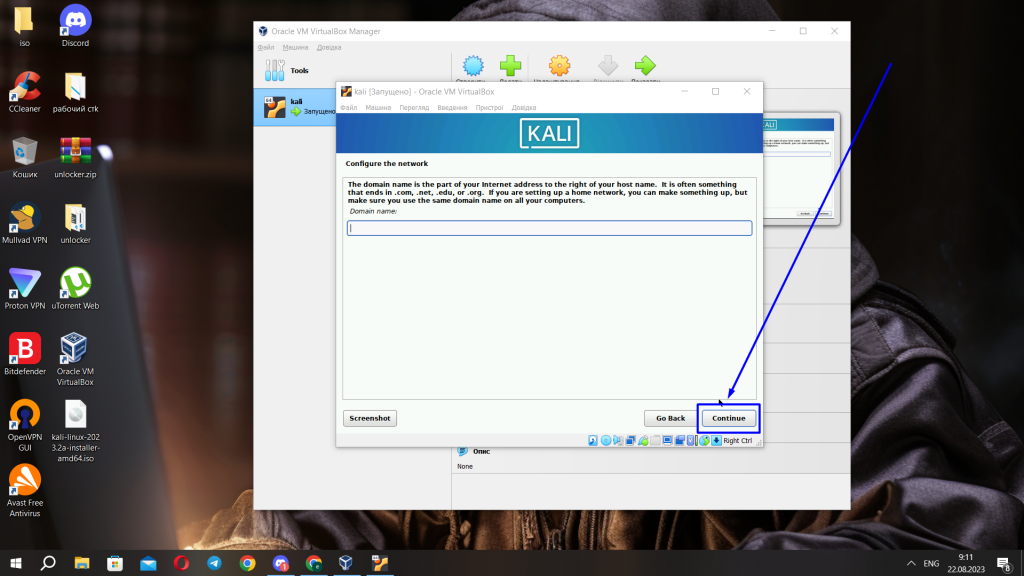Launch Discord from the desktop
Image resolution: width=1024 pixels, height=576 pixels.
(x=74, y=18)
